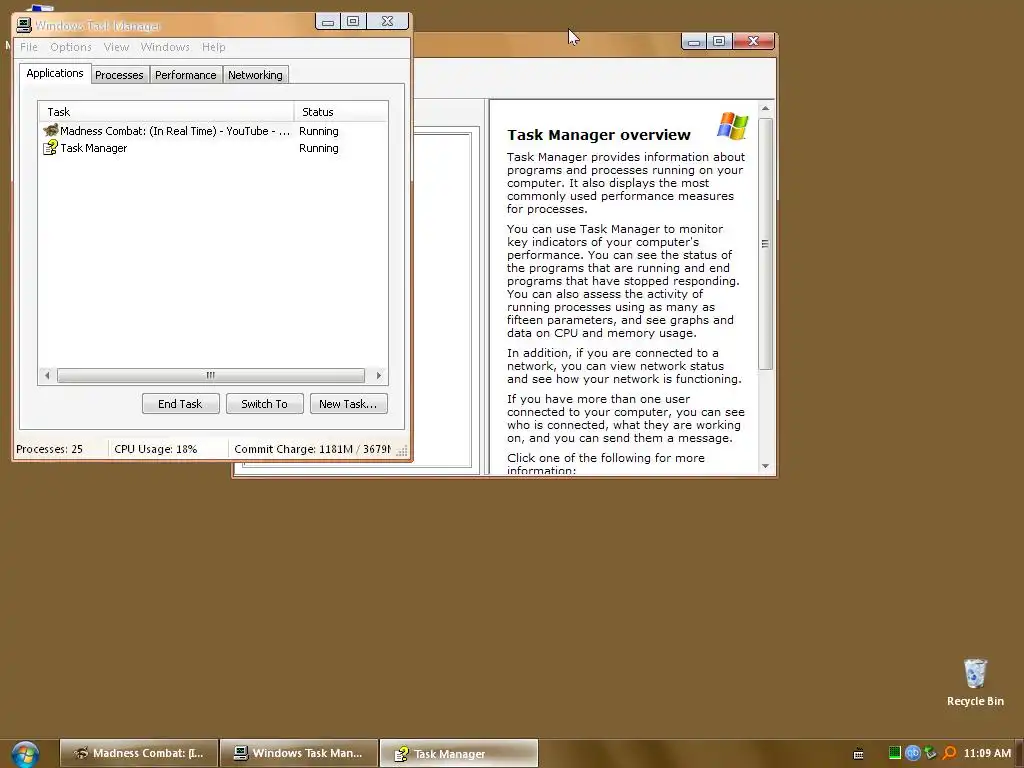Click the Switch To button
1024x768 pixels.
tap(264, 404)
